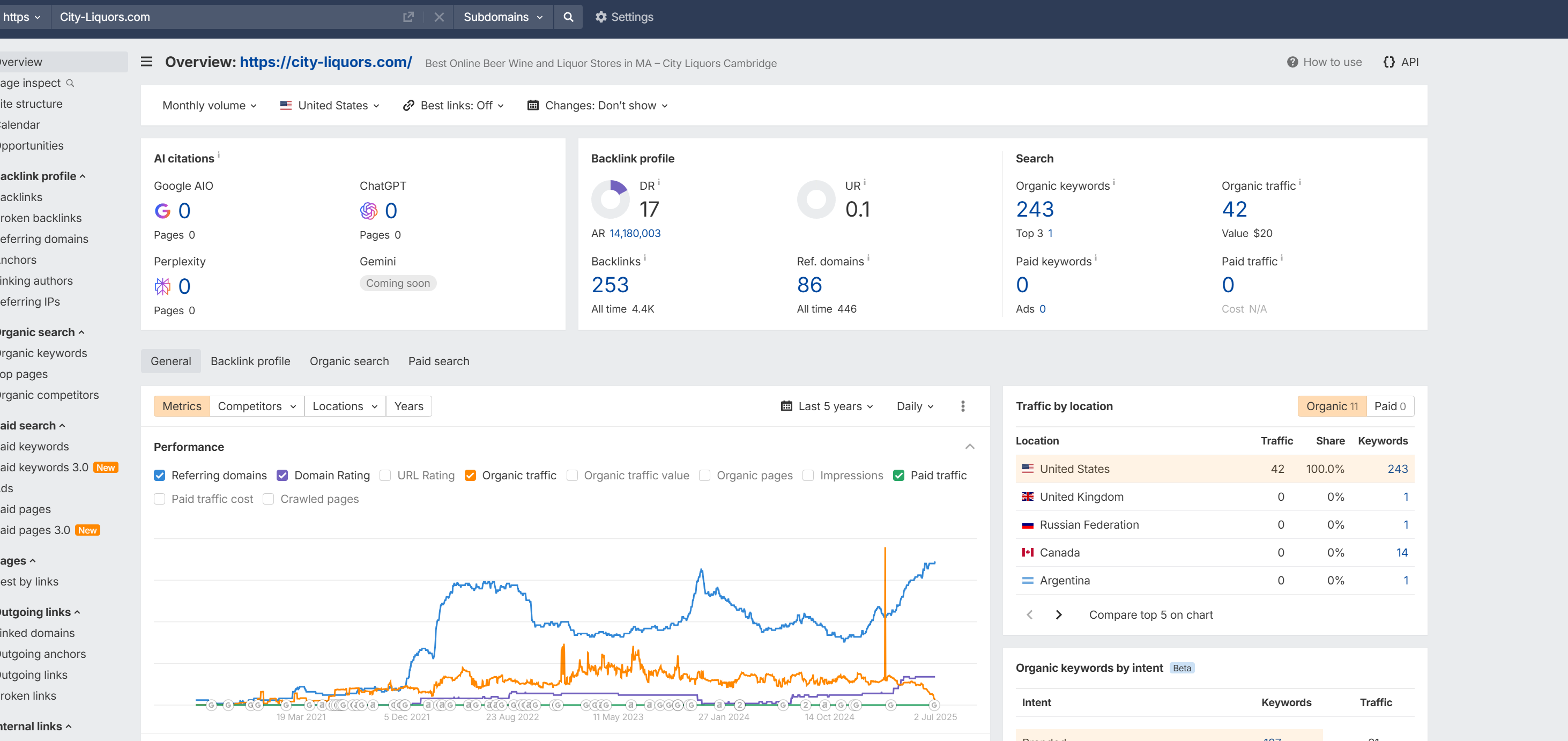Open the 253 backlinks link
Screen dimensions: 1568x741
(610, 285)
